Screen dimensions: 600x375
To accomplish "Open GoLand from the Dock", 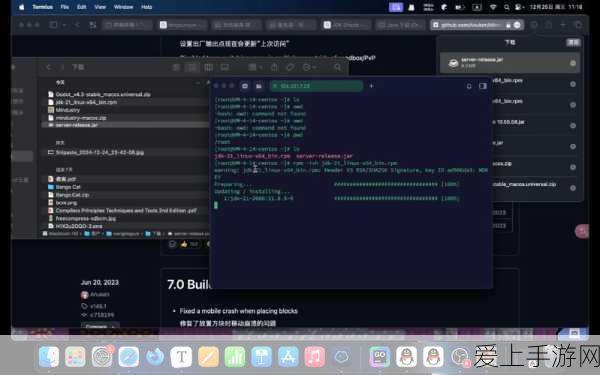I will (380, 357).
